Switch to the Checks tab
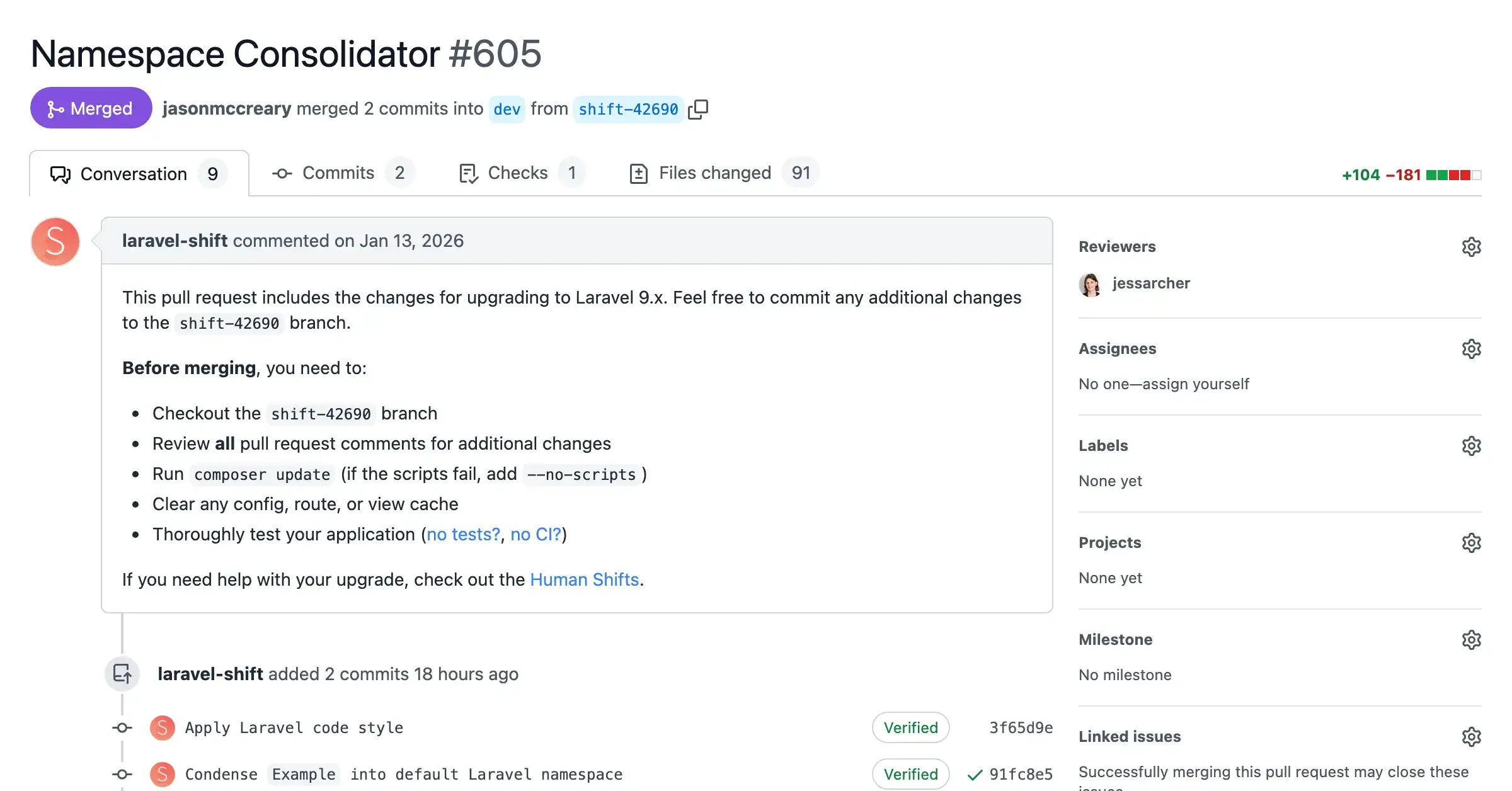 [x=517, y=173]
